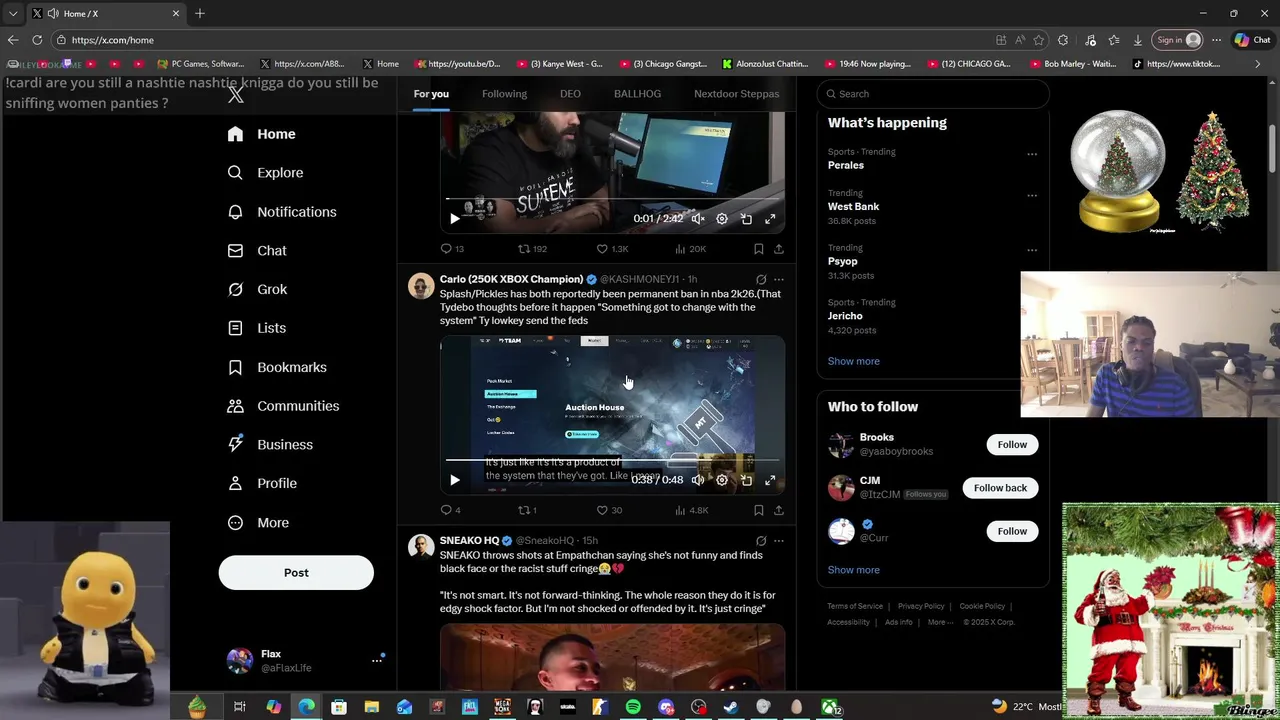Open Edge Downloads toolbar icon
Screen dimensions: 1280x720
click(x=1138, y=40)
